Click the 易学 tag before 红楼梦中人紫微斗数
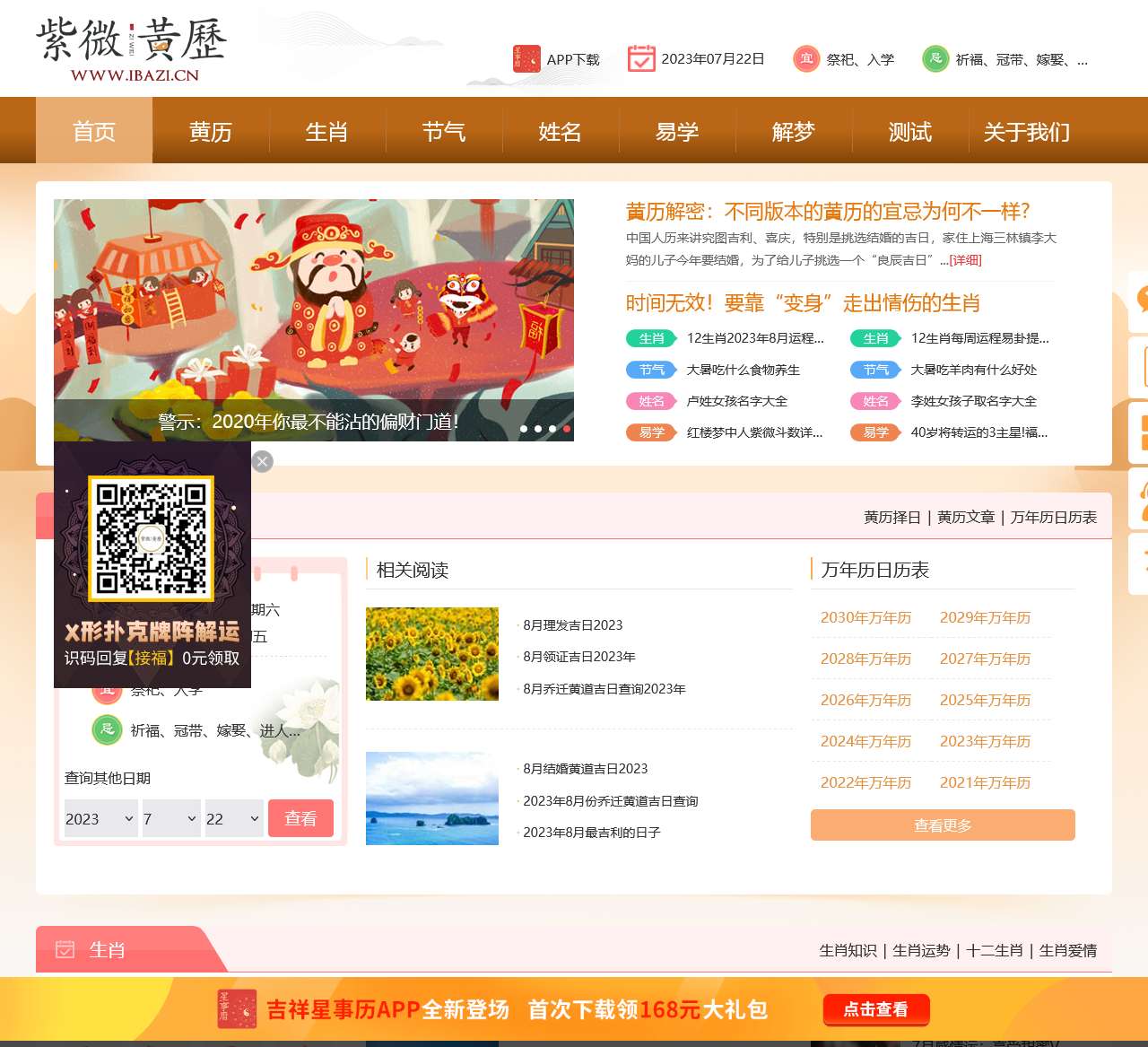 point(651,432)
